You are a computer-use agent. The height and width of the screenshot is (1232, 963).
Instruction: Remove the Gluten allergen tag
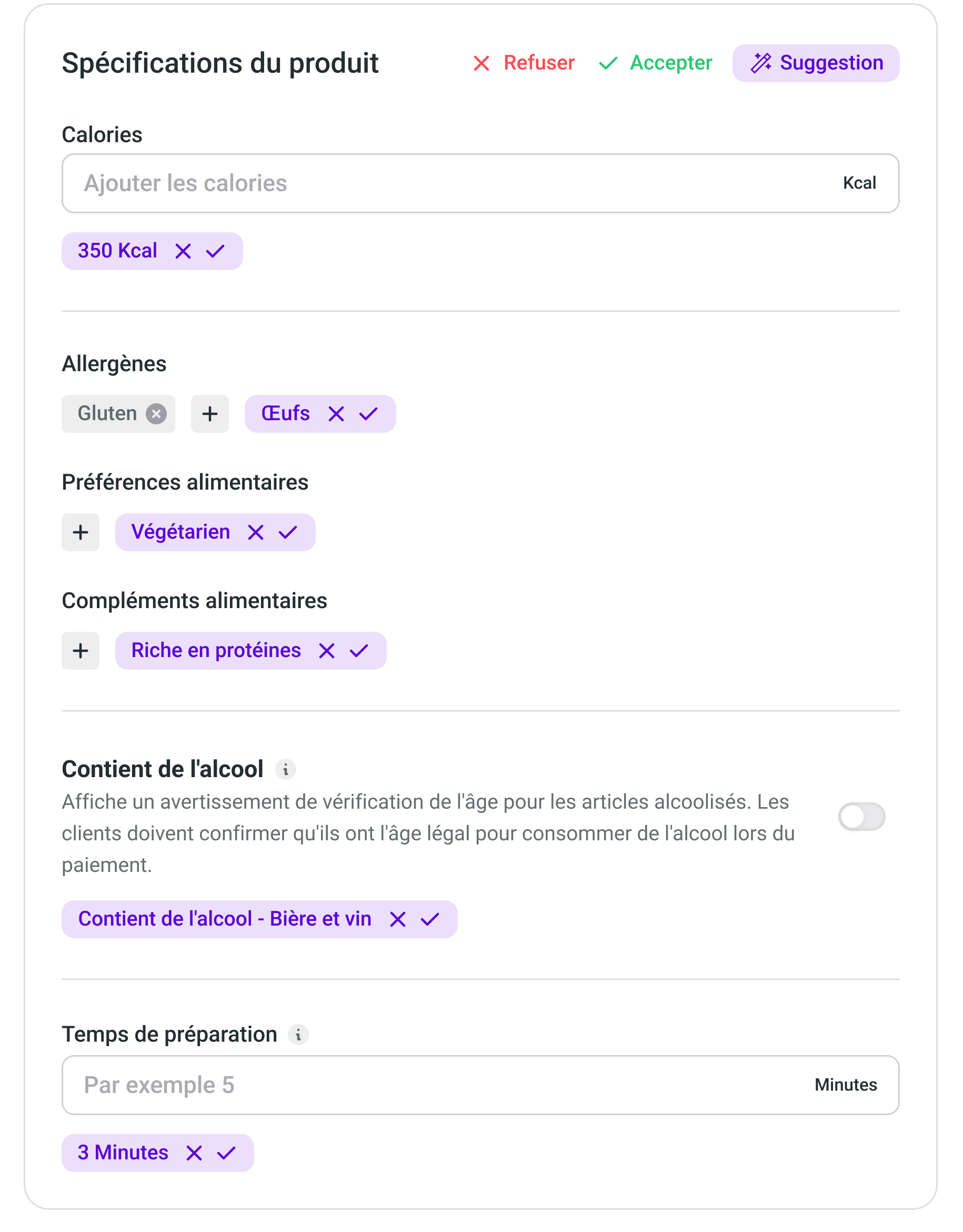coord(156,414)
